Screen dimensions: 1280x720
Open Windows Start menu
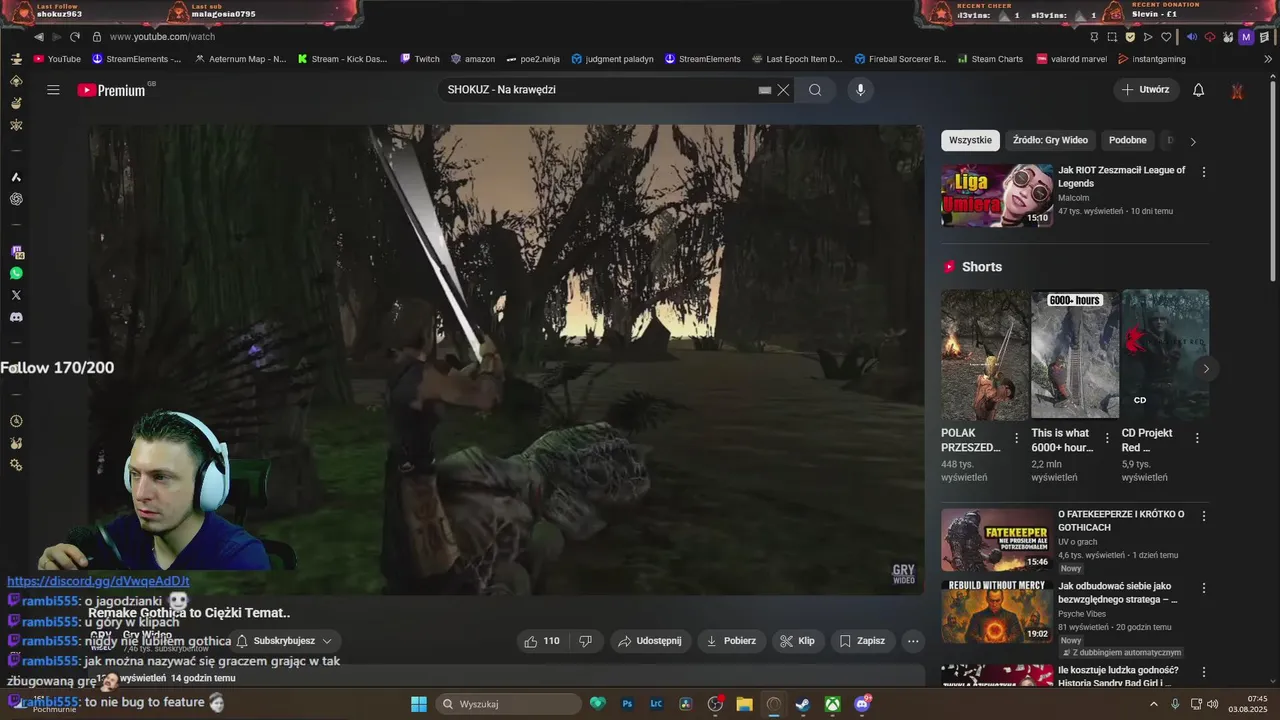[x=419, y=704]
